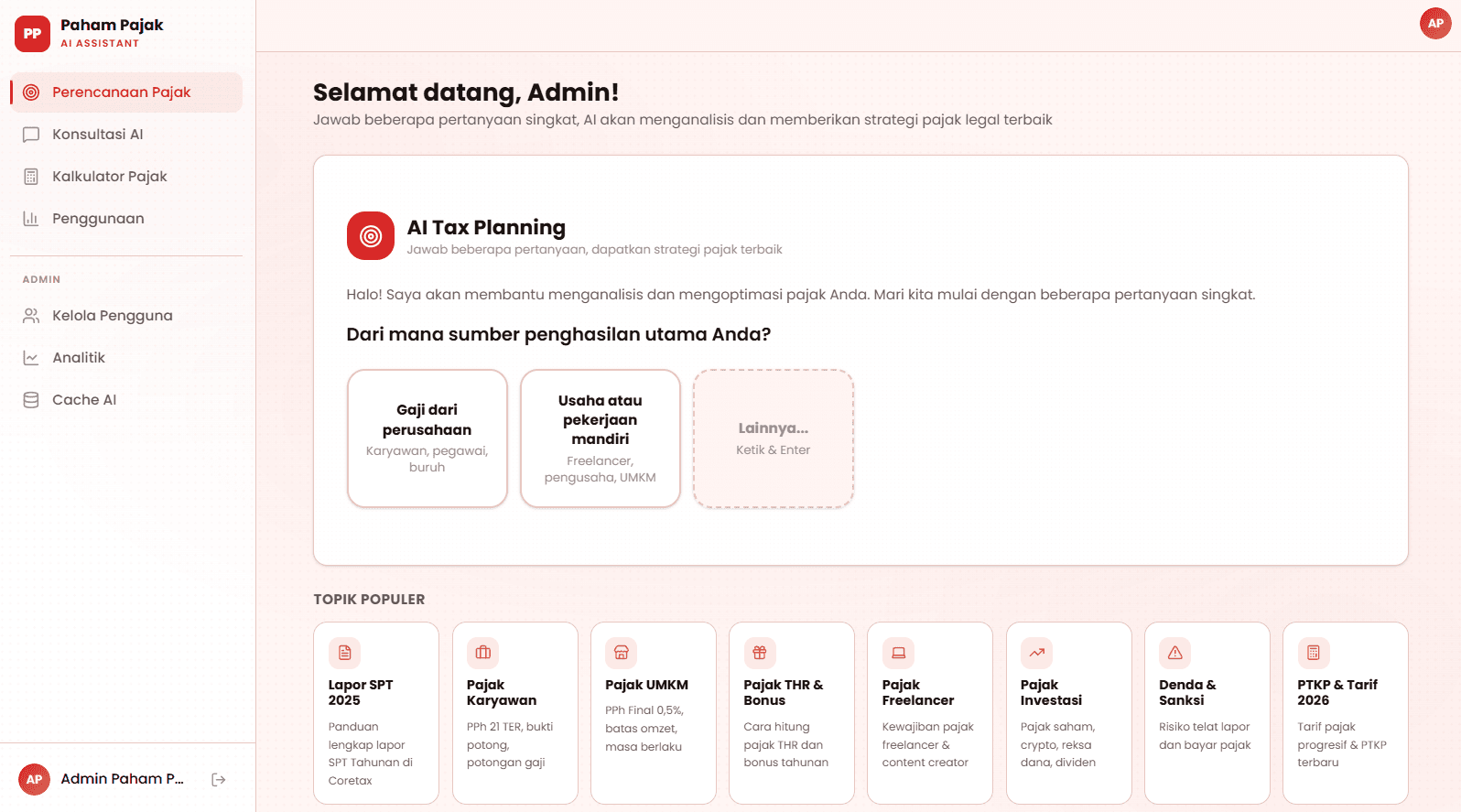Open the Cache AI database icon
Image resolution: width=1461 pixels, height=812 pixels.
32,399
